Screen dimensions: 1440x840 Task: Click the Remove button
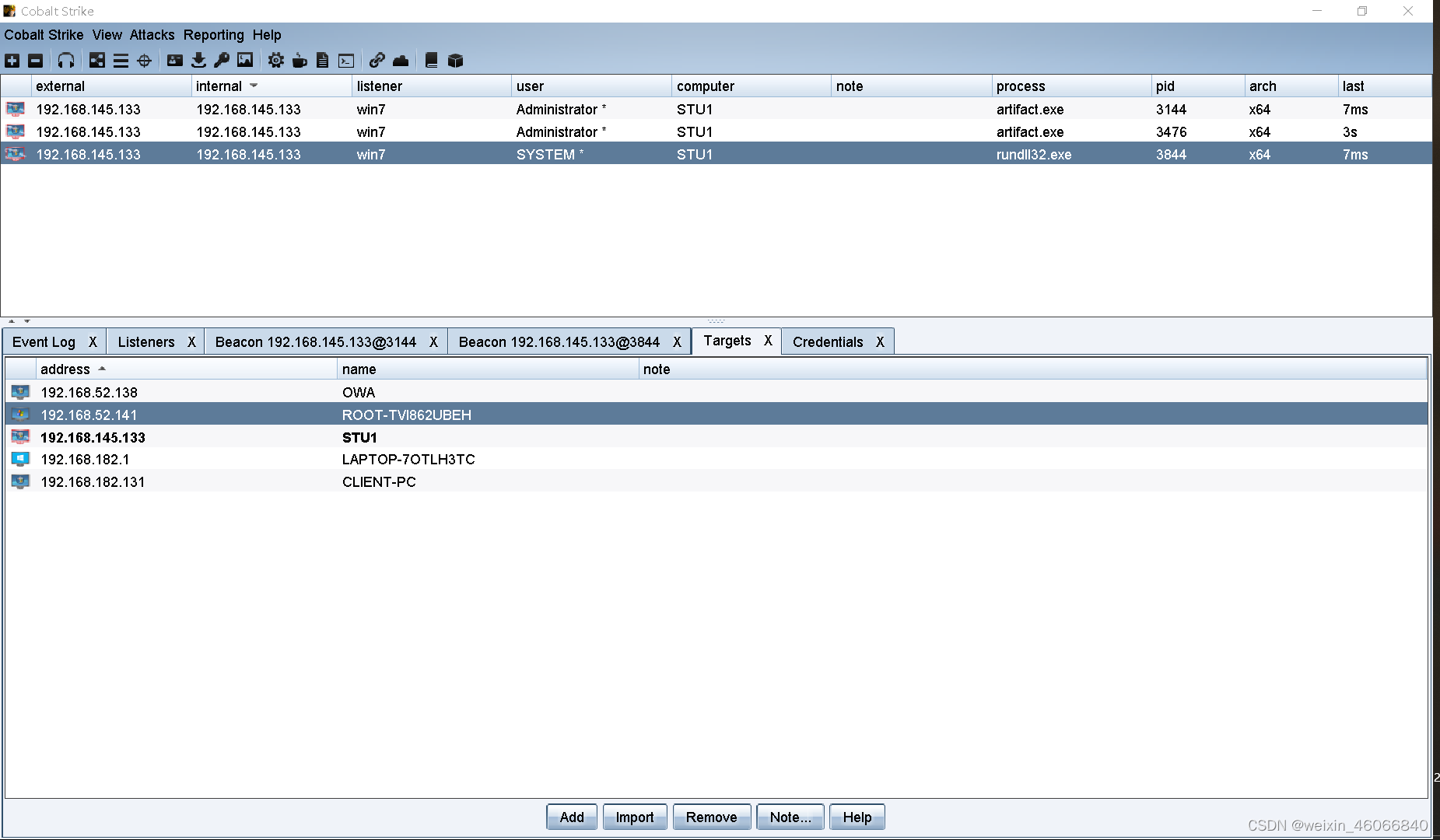(x=712, y=817)
